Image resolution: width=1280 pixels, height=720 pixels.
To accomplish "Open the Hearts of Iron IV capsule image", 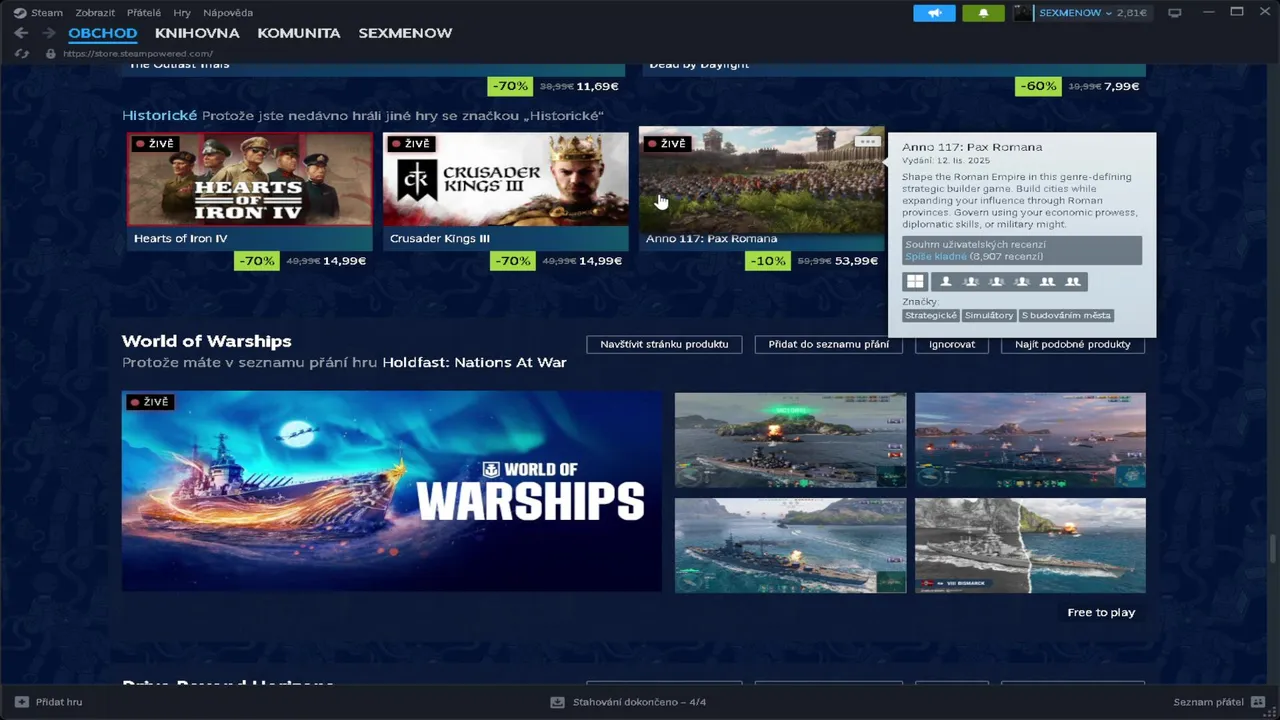I will [250, 180].
